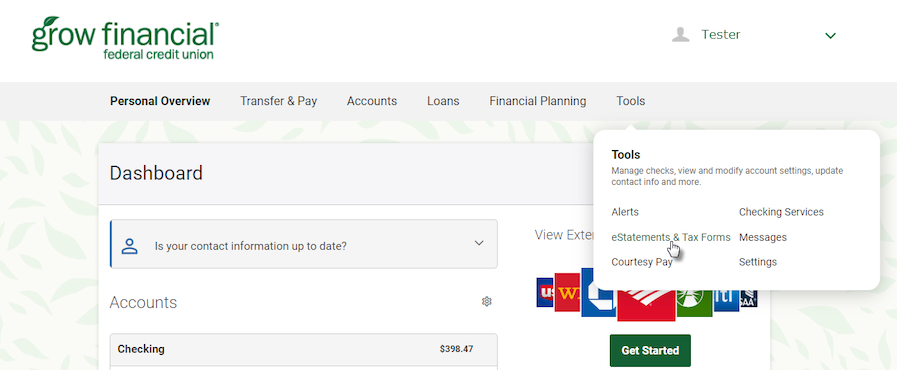Click the Grow Financial logo

point(125,38)
